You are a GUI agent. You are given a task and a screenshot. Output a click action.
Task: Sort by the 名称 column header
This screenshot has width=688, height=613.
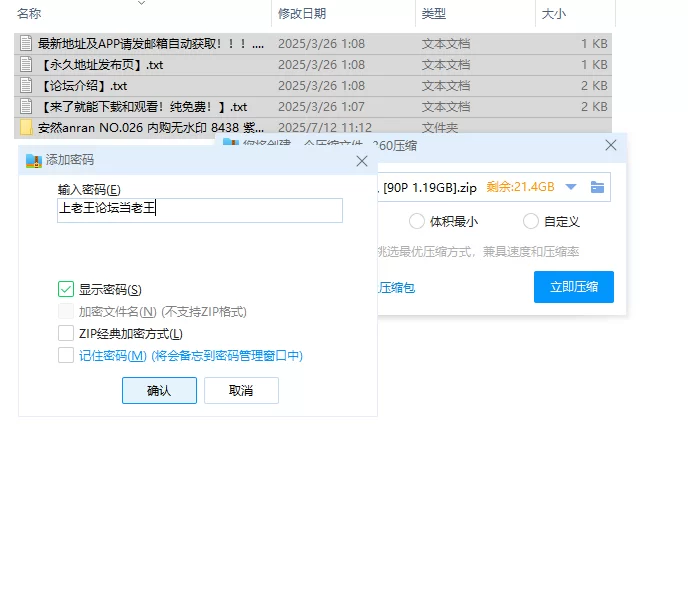coord(29,14)
